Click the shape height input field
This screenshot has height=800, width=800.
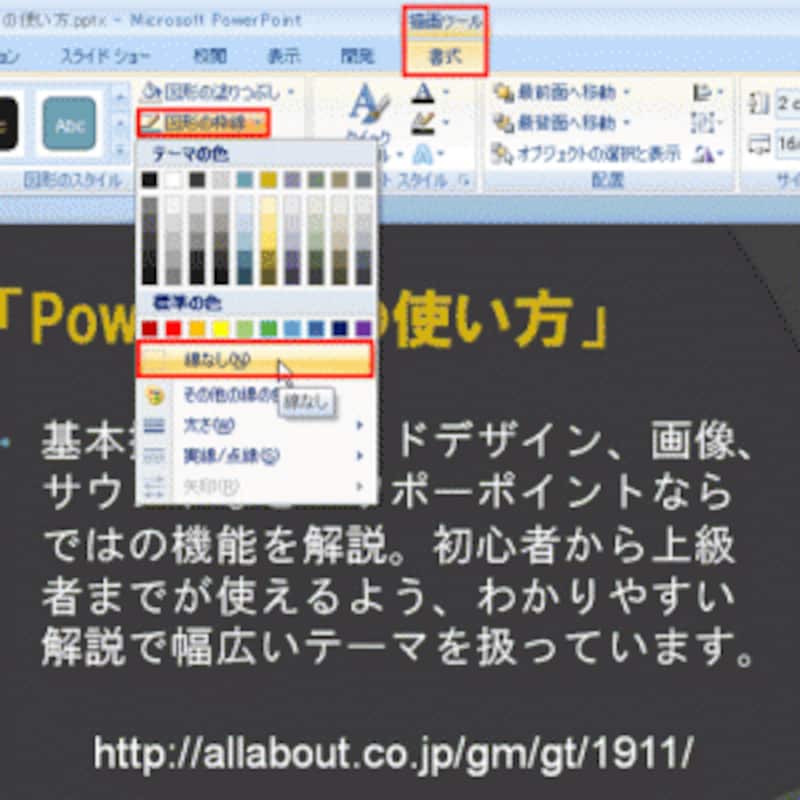[x=787, y=104]
